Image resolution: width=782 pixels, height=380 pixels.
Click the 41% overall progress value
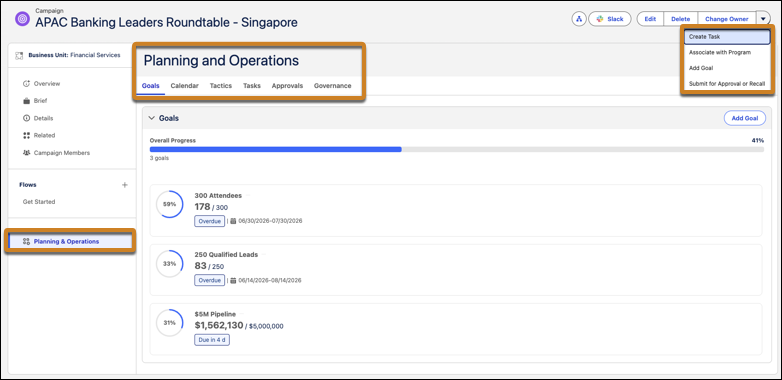coord(758,141)
